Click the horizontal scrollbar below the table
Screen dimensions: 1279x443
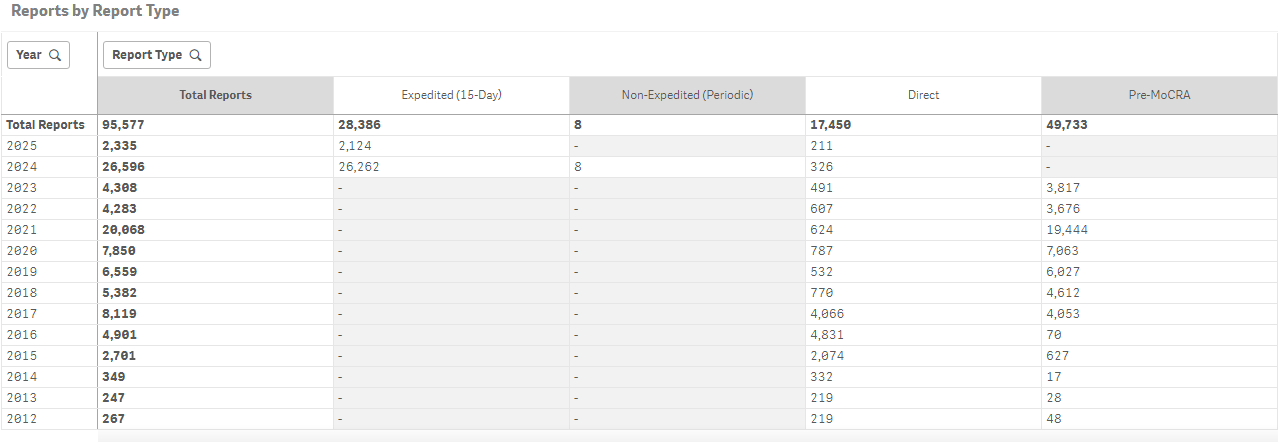(688, 437)
